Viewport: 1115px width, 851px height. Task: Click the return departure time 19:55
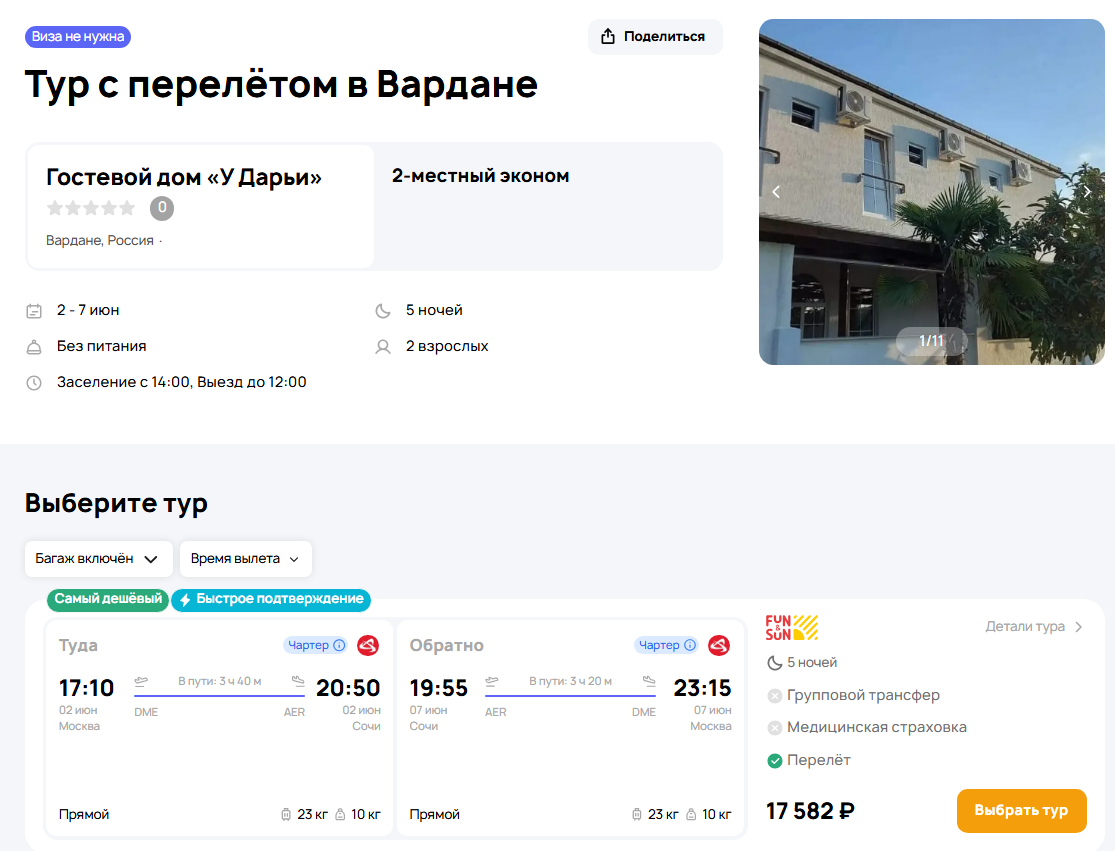[x=438, y=688]
